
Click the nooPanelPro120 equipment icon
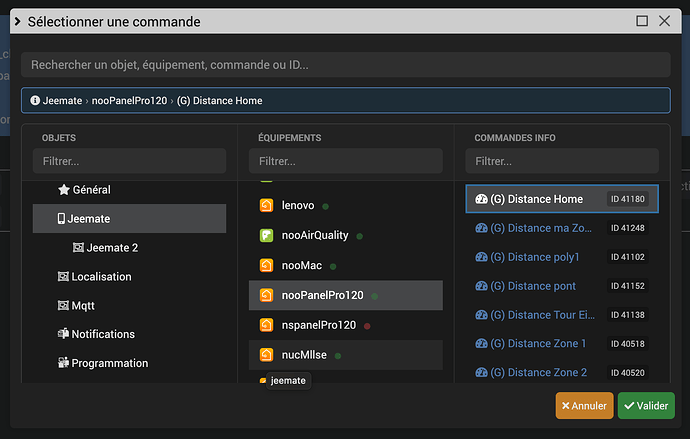point(266,295)
